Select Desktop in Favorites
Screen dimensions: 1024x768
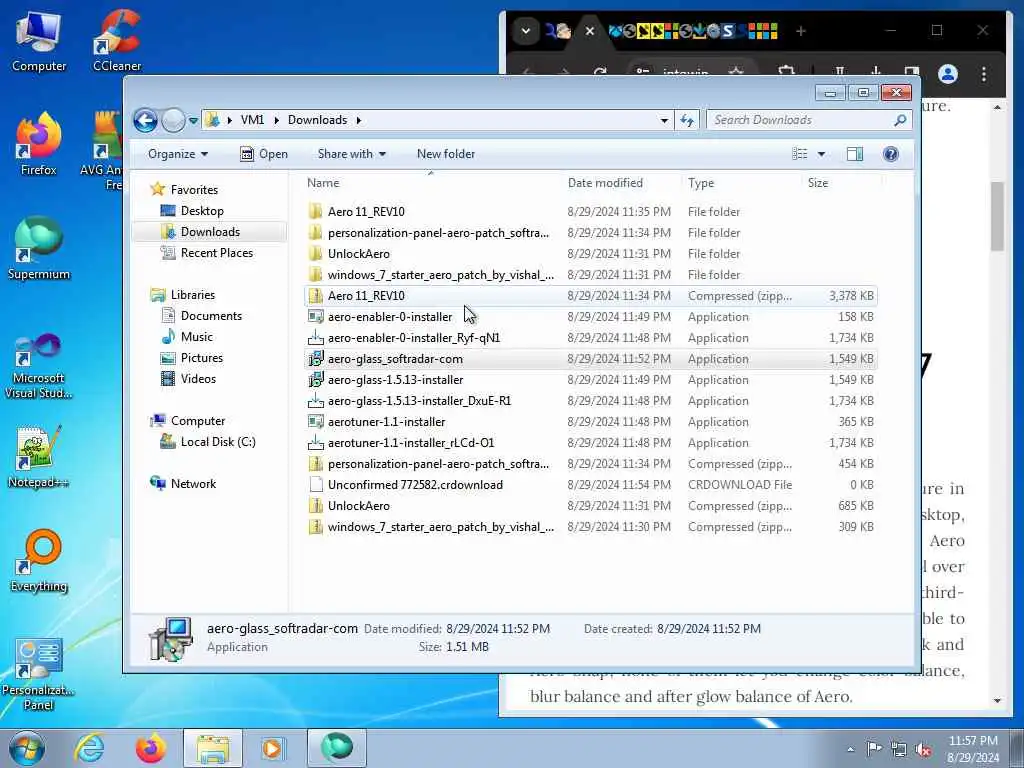(202, 211)
